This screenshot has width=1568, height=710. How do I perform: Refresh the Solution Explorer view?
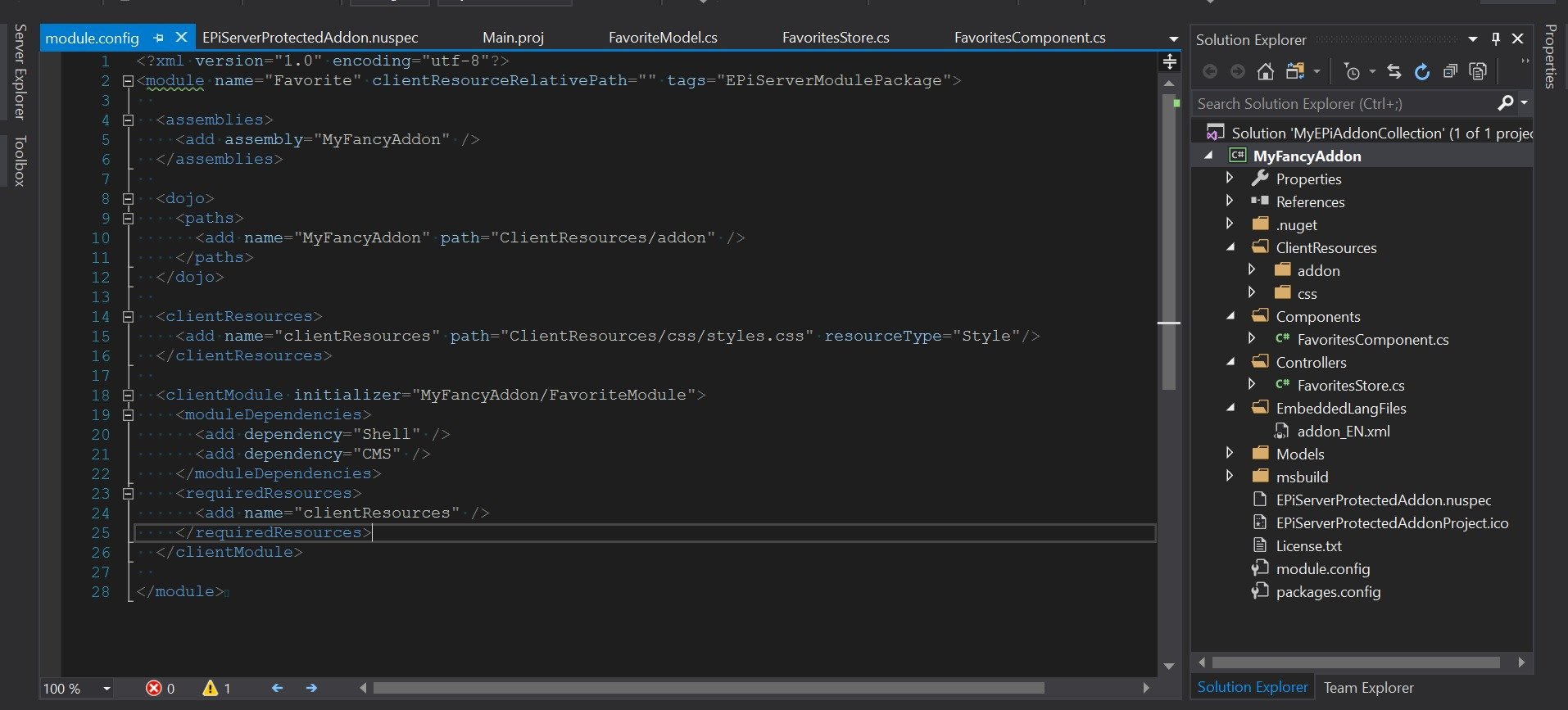(1422, 72)
